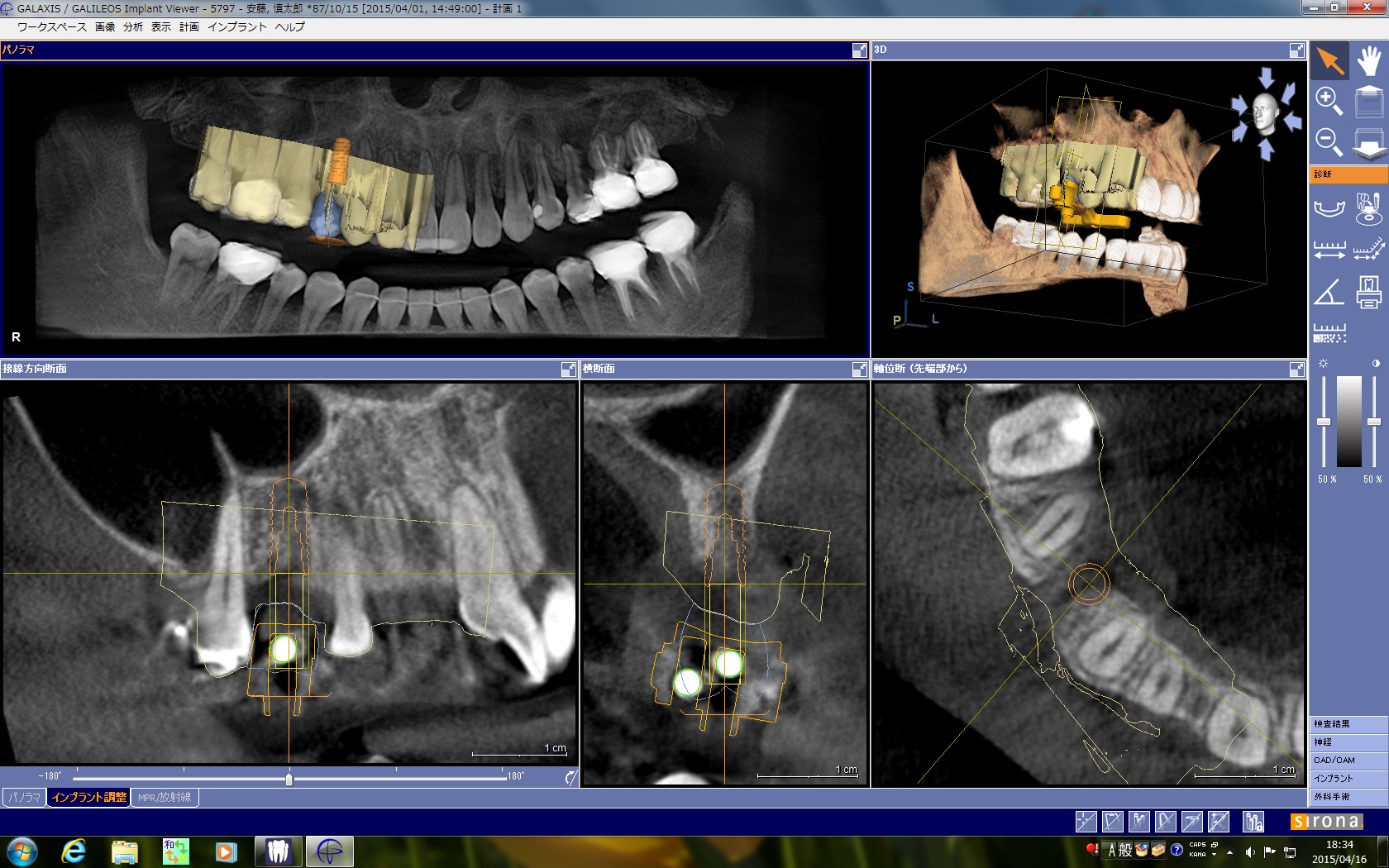The width and height of the screenshot is (1389, 868).
Task: Switch to the MPR/放射線 tab
Action: [165, 798]
